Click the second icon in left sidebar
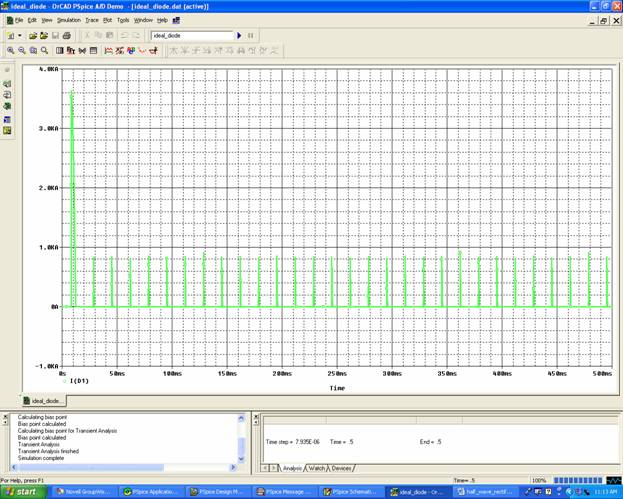 click(7, 84)
